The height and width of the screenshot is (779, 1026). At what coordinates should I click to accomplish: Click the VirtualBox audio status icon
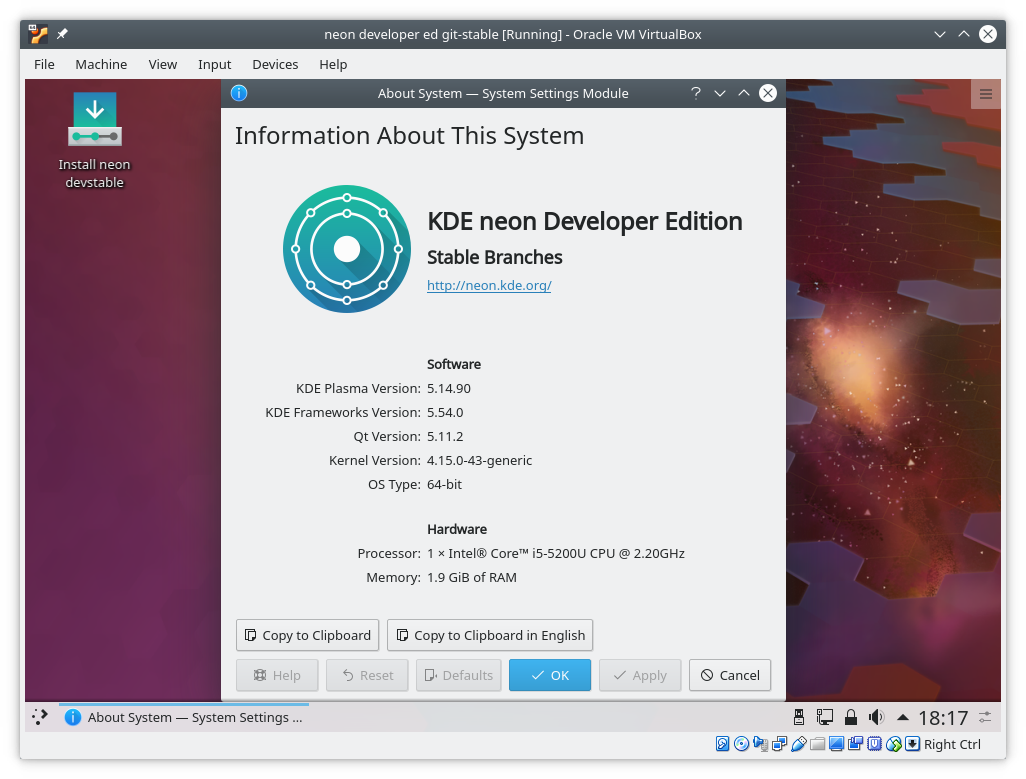(760, 744)
